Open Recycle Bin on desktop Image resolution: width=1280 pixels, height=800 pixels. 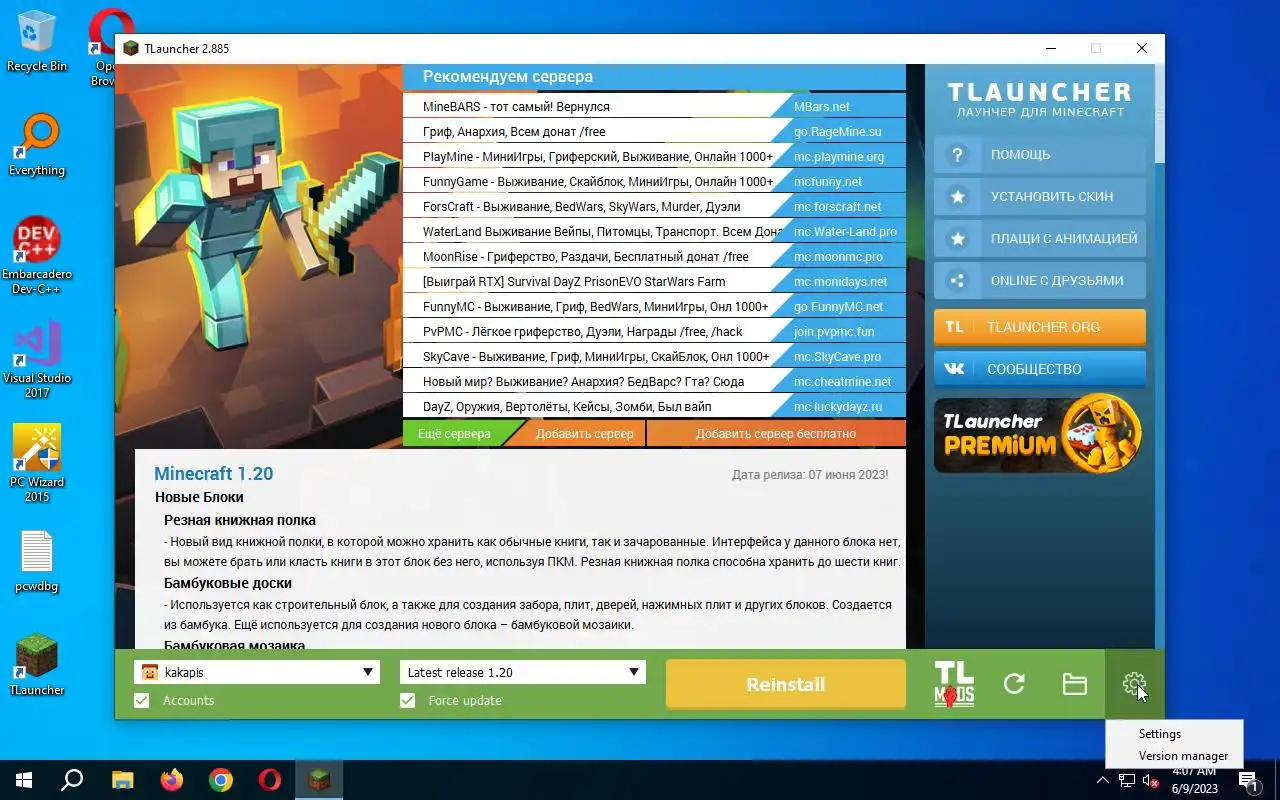coord(37,40)
